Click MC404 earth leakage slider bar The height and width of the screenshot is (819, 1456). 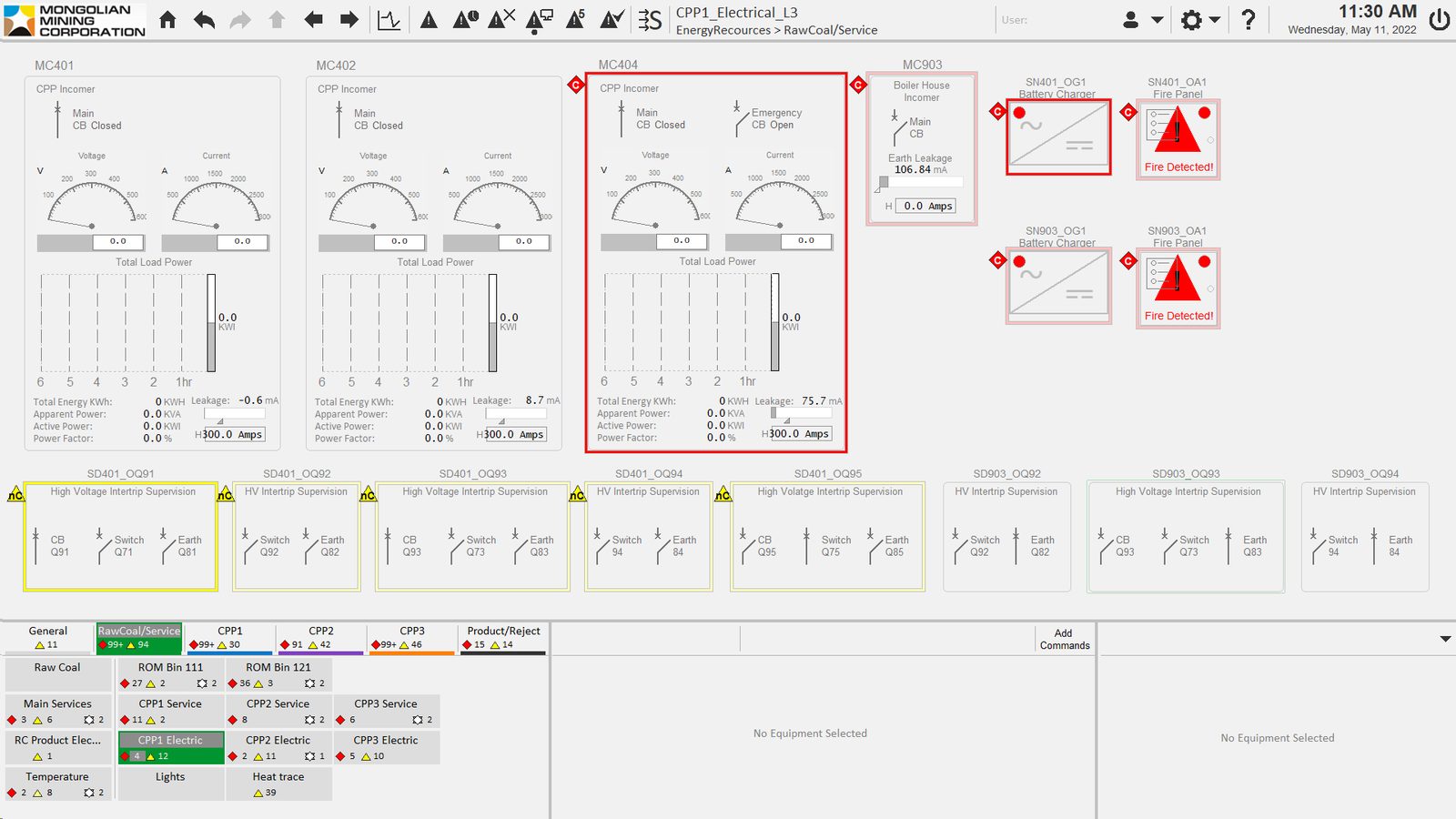pyautogui.click(x=801, y=413)
